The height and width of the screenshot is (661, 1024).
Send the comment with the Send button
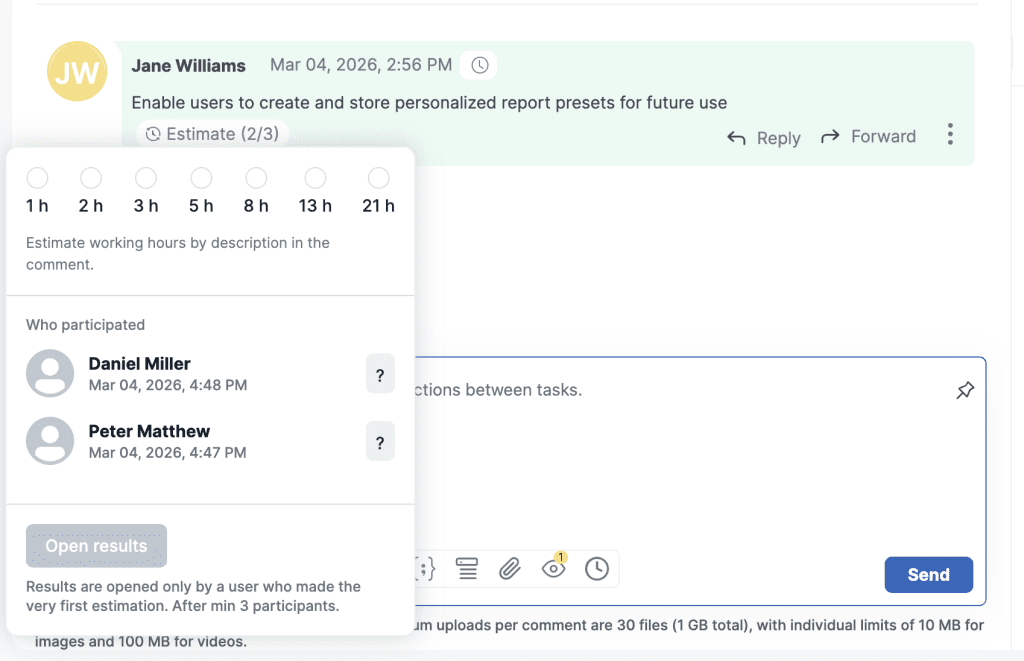point(928,574)
